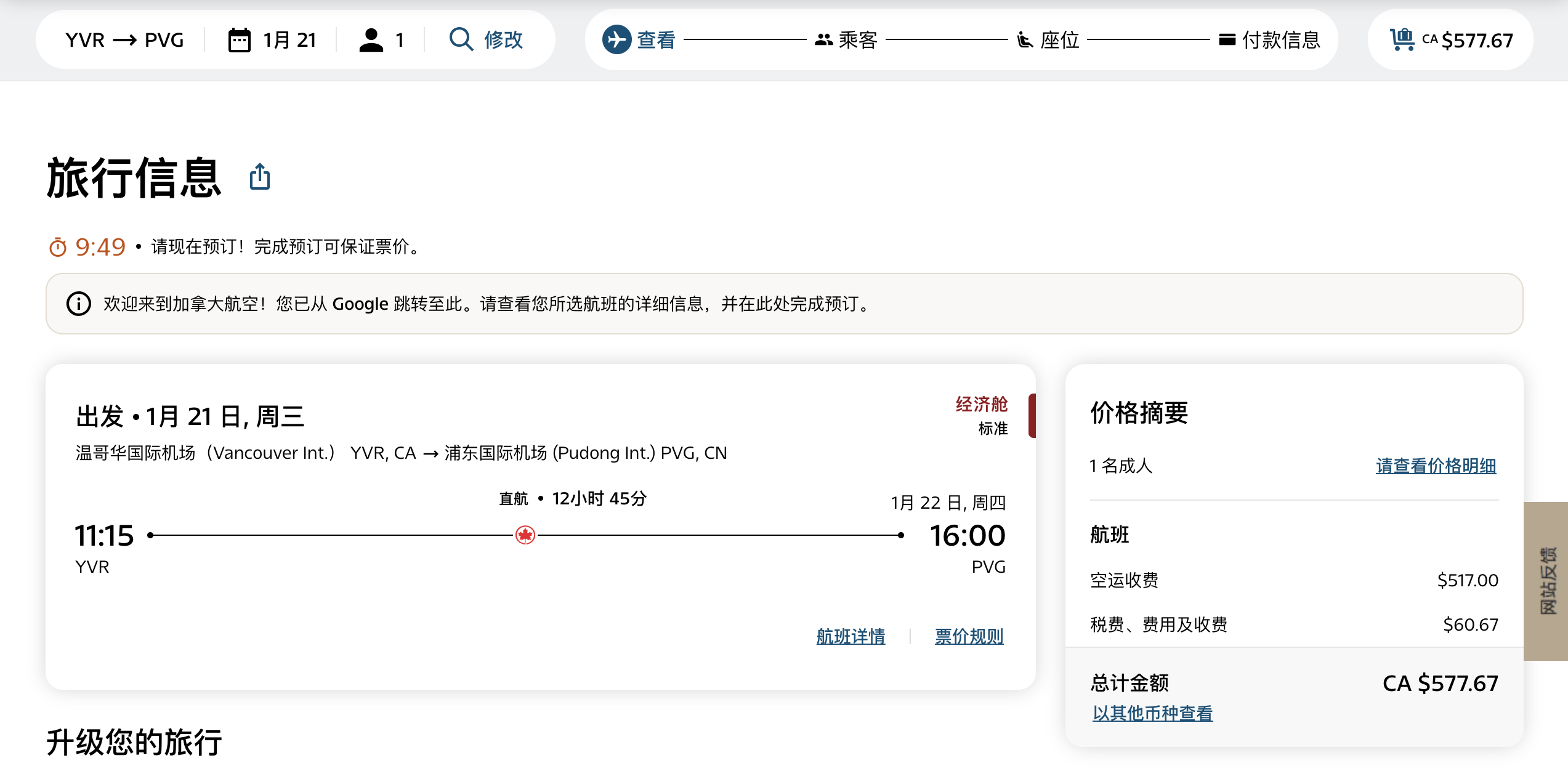Click the countdown timer clock icon
1568x776 pixels.
pos(58,247)
